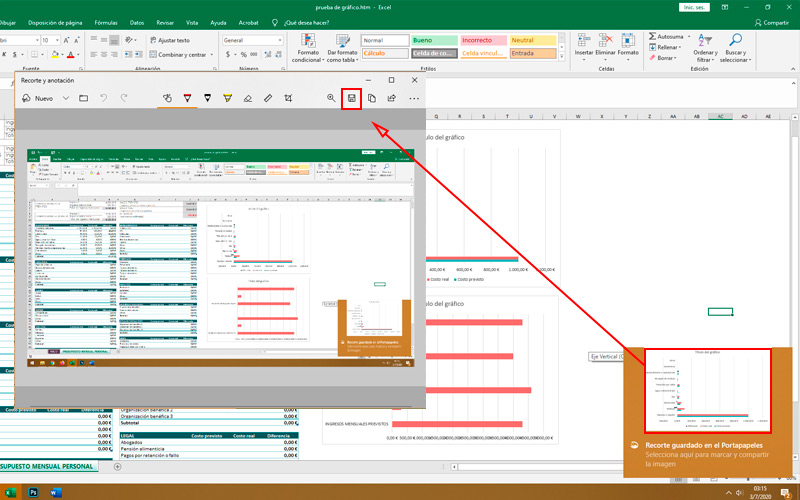800x500 pixels.
Task: Open Photoshop from the taskbar
Action: click(33, 492)
